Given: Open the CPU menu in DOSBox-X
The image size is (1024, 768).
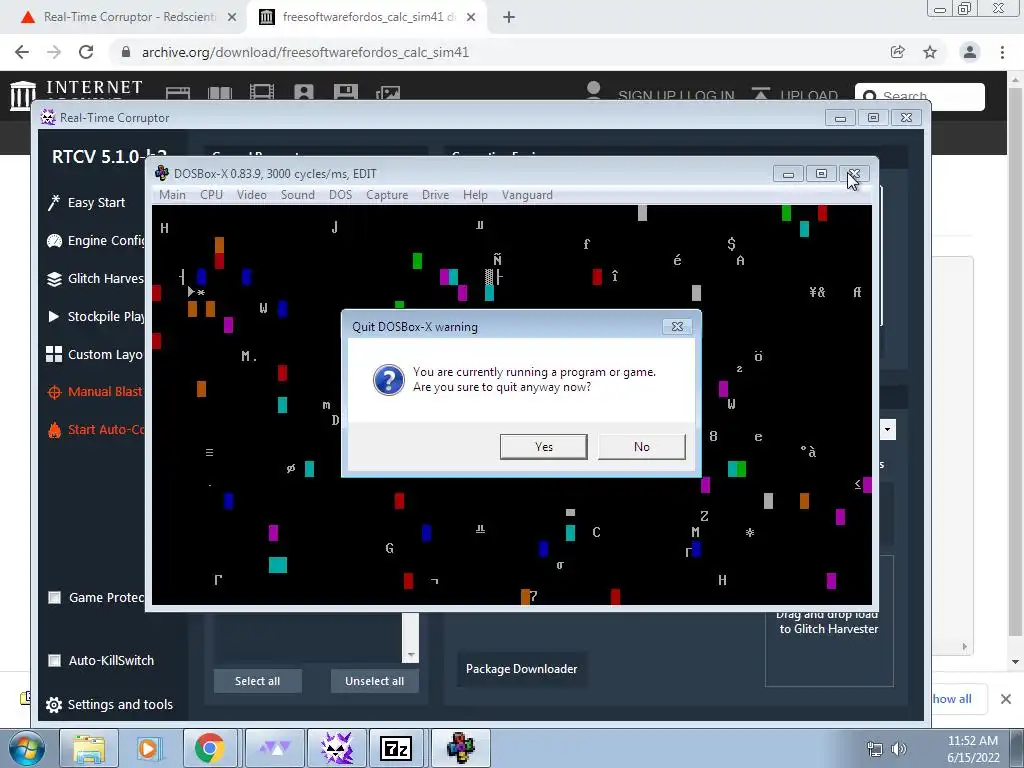Looking at the screenshot, I should click(x=211, y=195).
